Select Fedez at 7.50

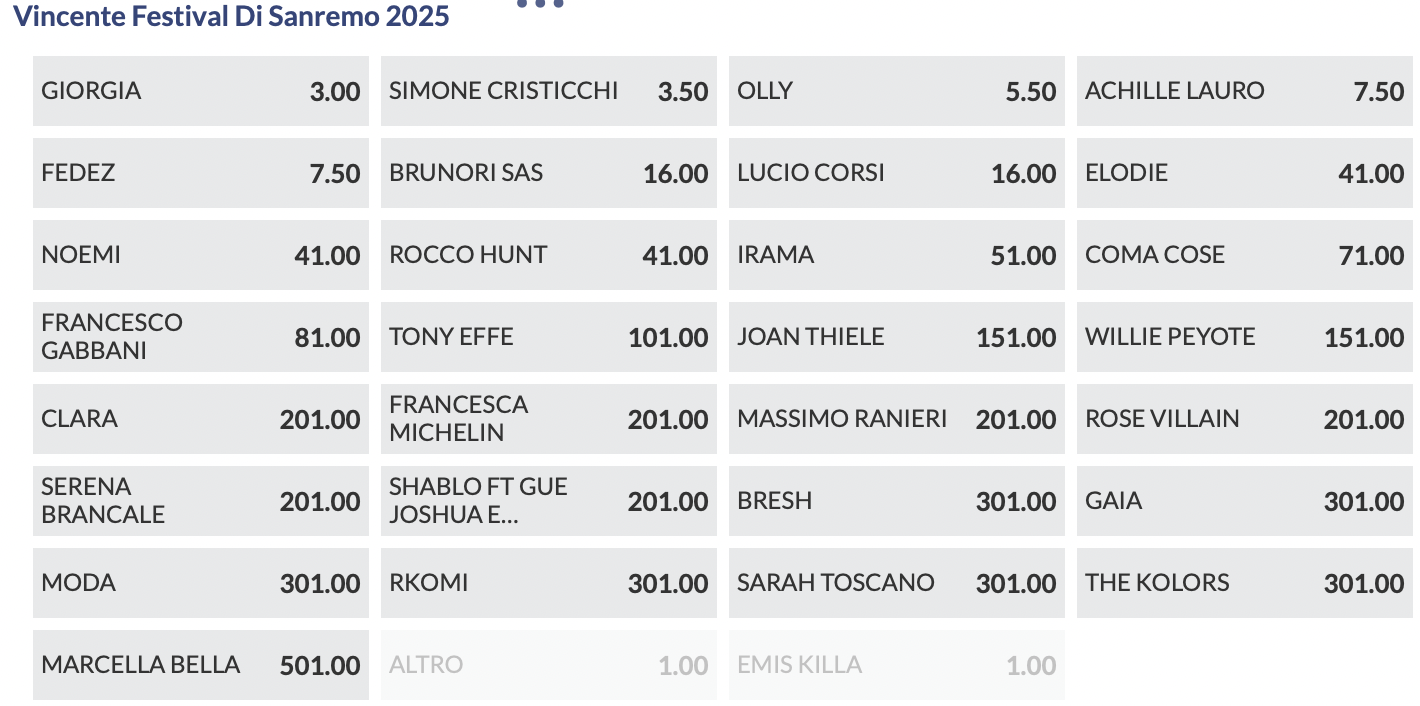(200, 173)
